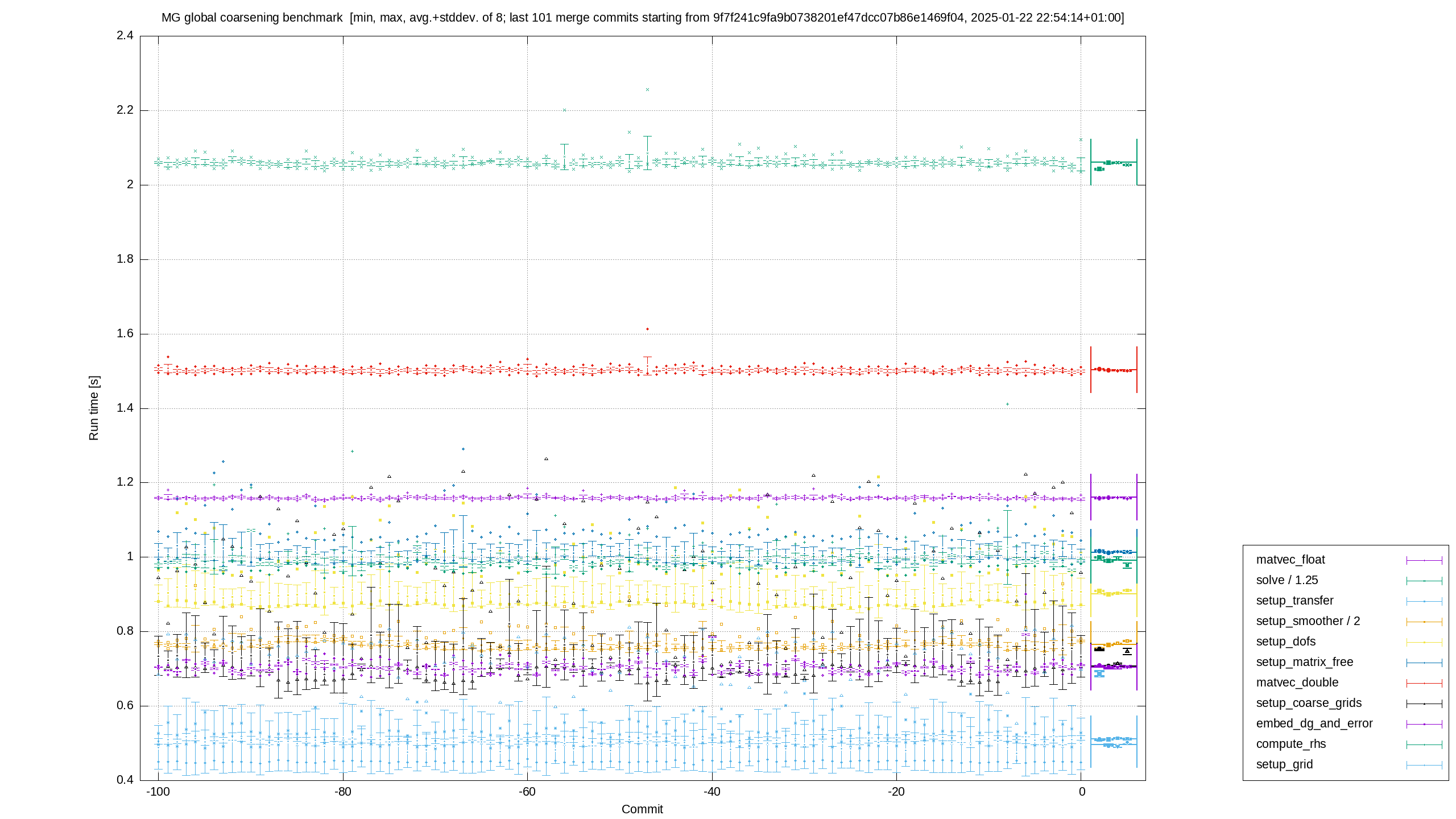Click the setup_dofs legend label
This screenshot has height=819, width=1456.
tap(1286, 642)
